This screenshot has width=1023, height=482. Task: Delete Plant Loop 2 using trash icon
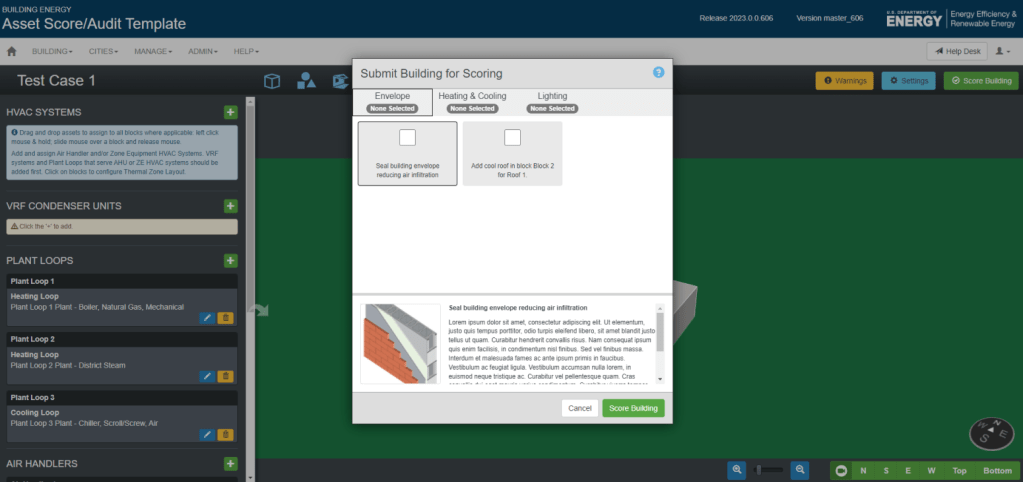pyautogui.click(x=225, y=376)
